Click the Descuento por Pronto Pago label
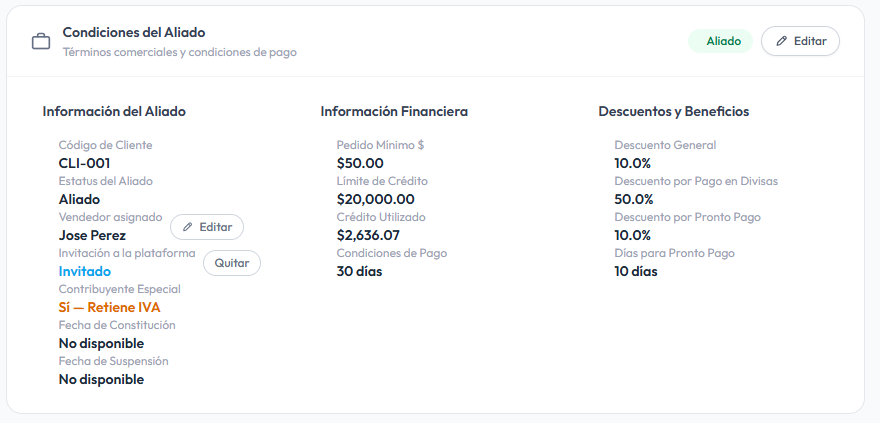 [x=688, y=217]
